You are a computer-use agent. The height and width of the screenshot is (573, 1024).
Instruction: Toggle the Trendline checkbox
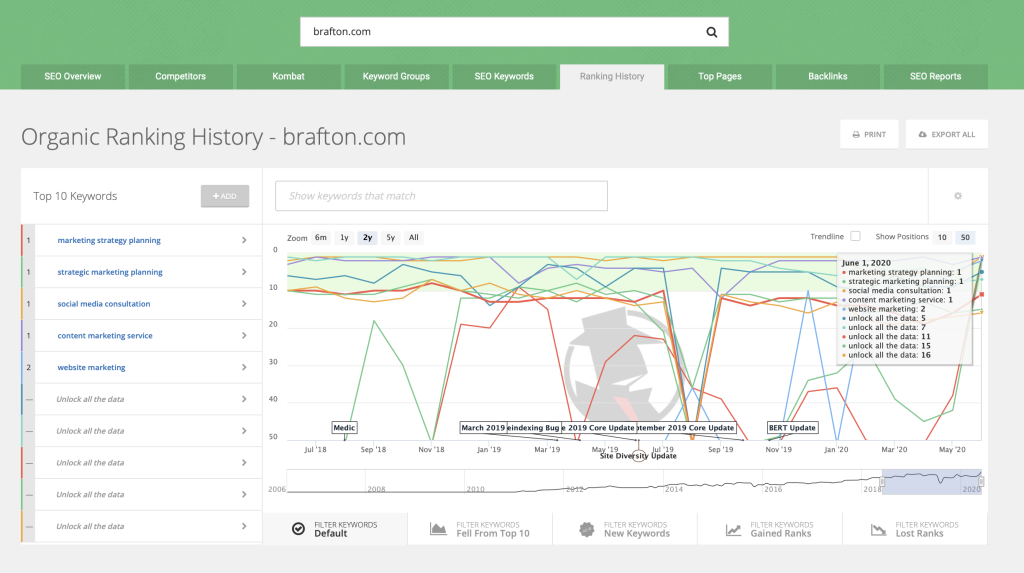pos(855,237)
